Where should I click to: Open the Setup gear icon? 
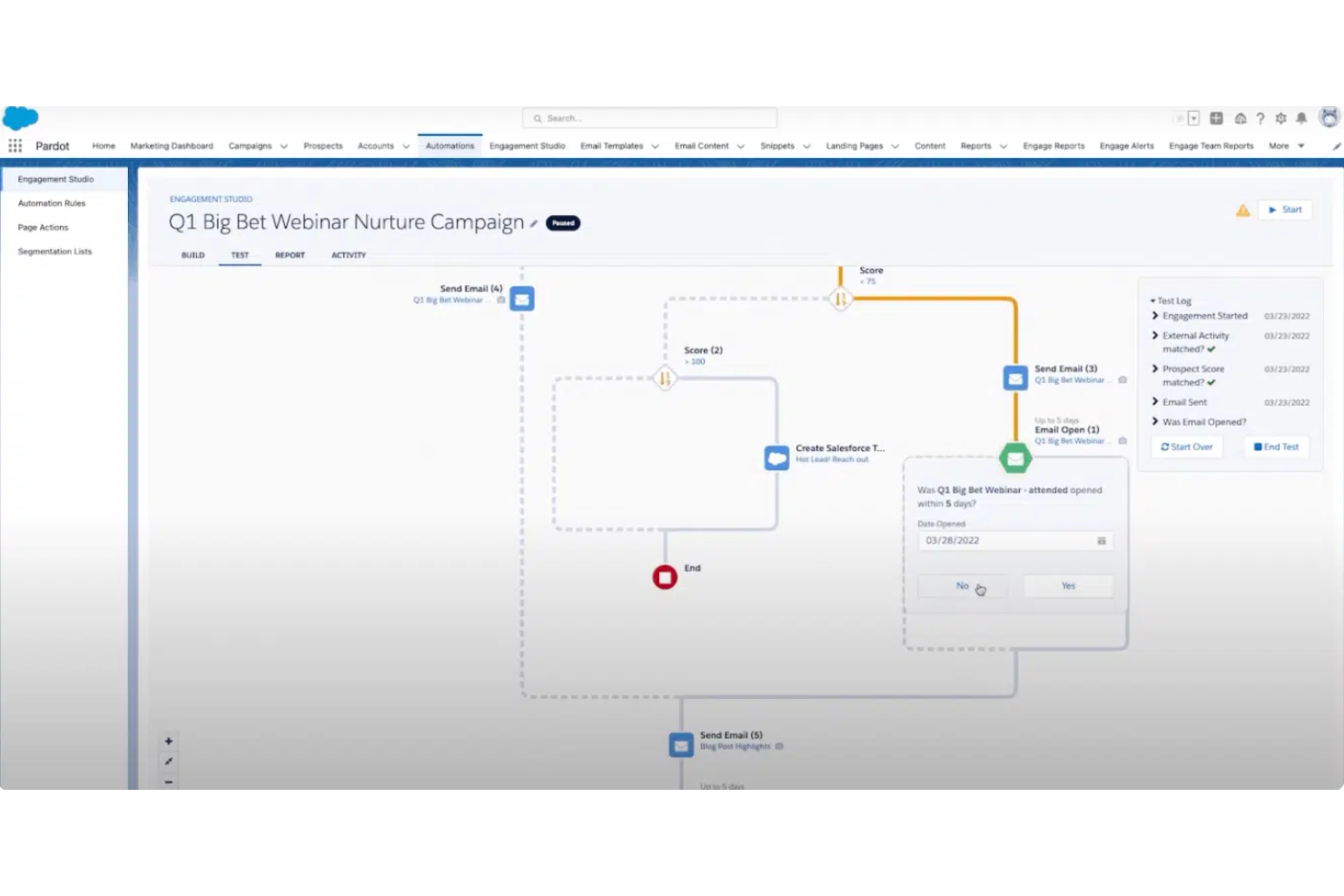pyautogui.click(x=1280, y=118)
